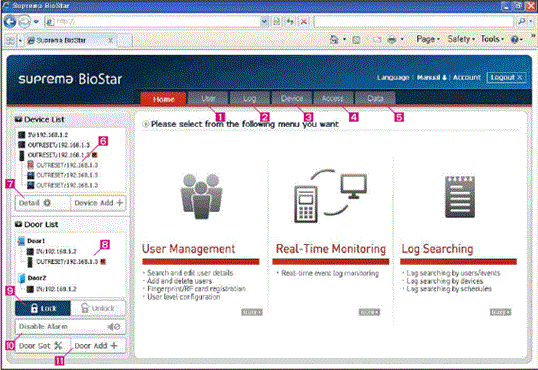Expand the browser Home icon dropdown arrow

344,40
